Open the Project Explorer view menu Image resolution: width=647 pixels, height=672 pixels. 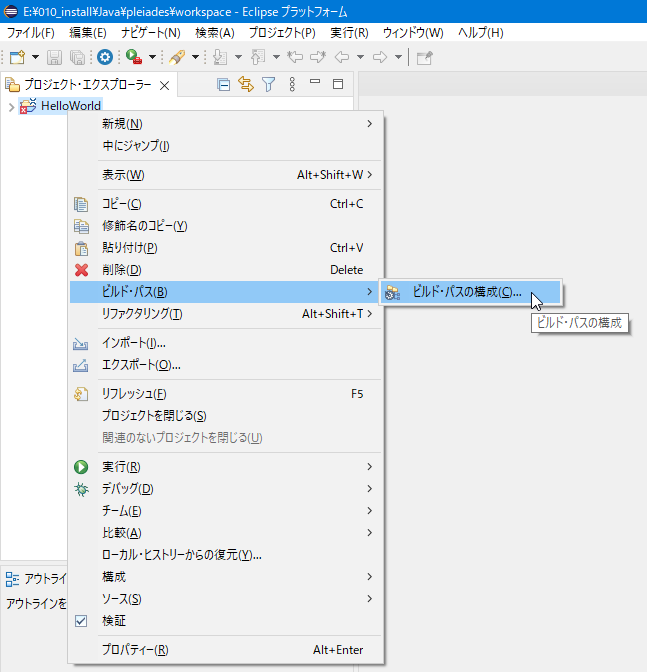click(x=292, y=84)
